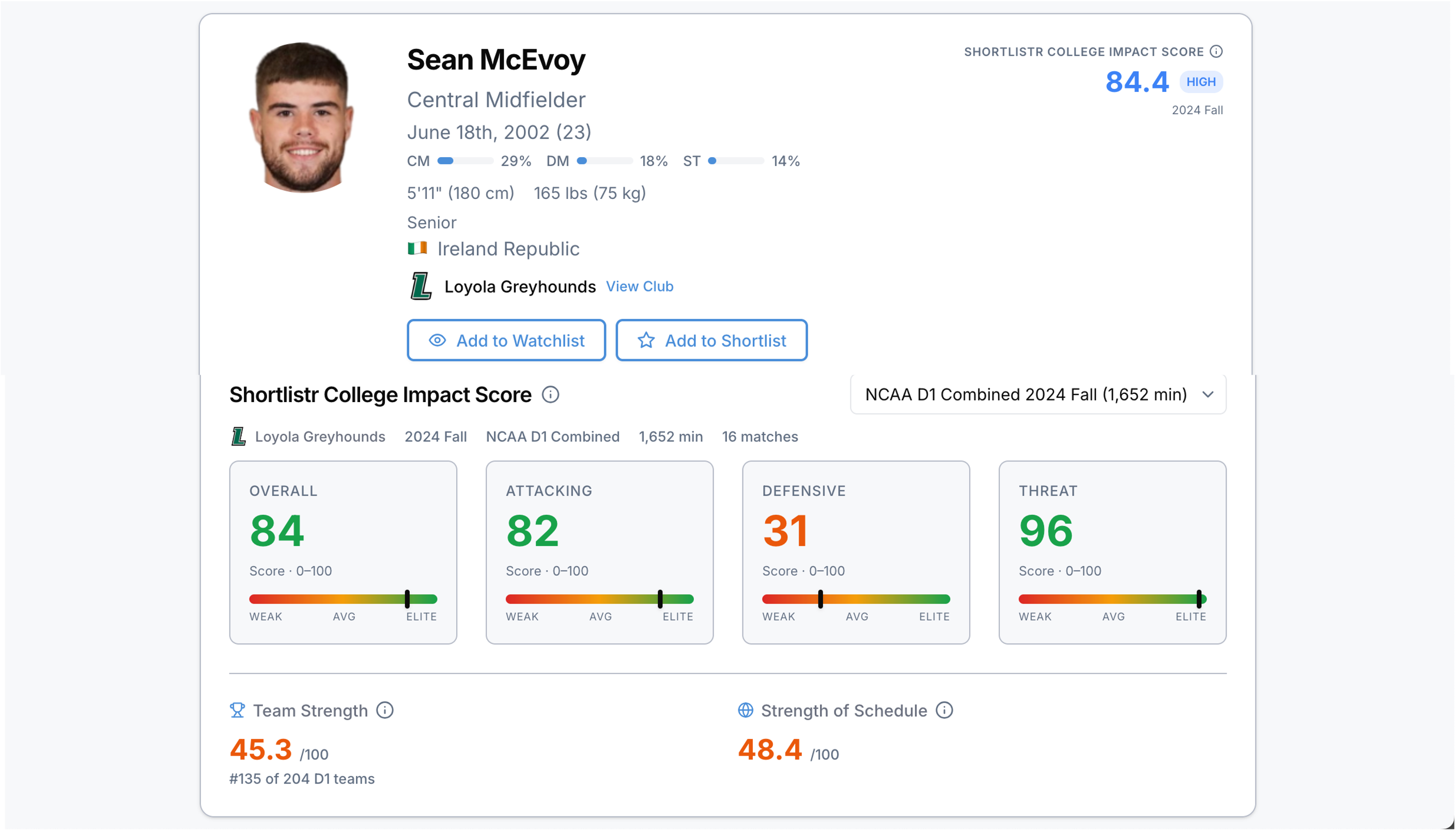Click the Central Midfielder position text
This screenshot has height=831, width=1456.
point(496,100)
